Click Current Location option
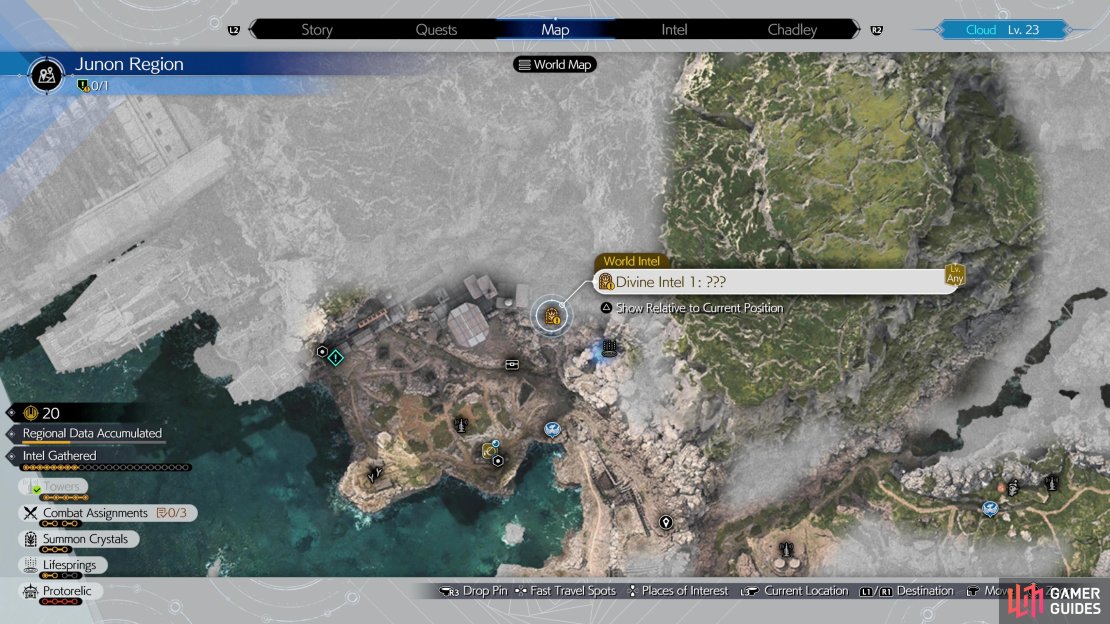1110x624 pixels. coord(794,591)
